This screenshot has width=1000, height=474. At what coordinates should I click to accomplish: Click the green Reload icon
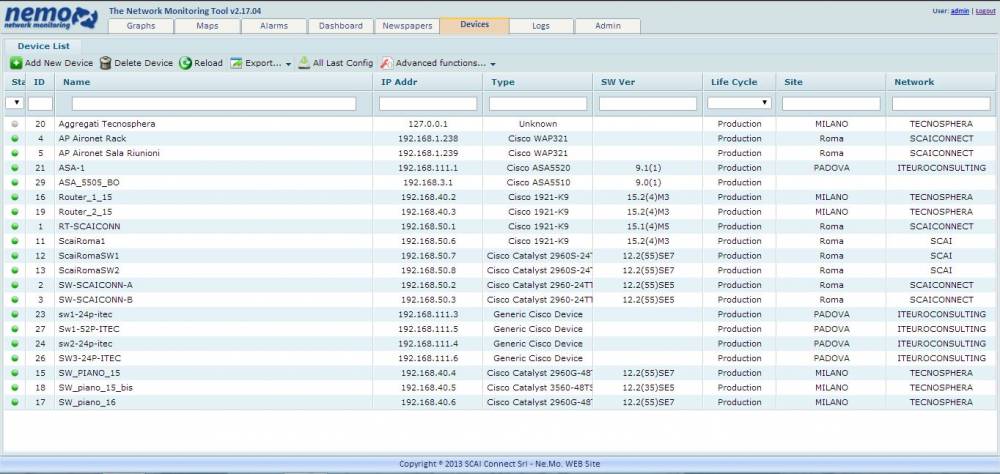[186, 63]
